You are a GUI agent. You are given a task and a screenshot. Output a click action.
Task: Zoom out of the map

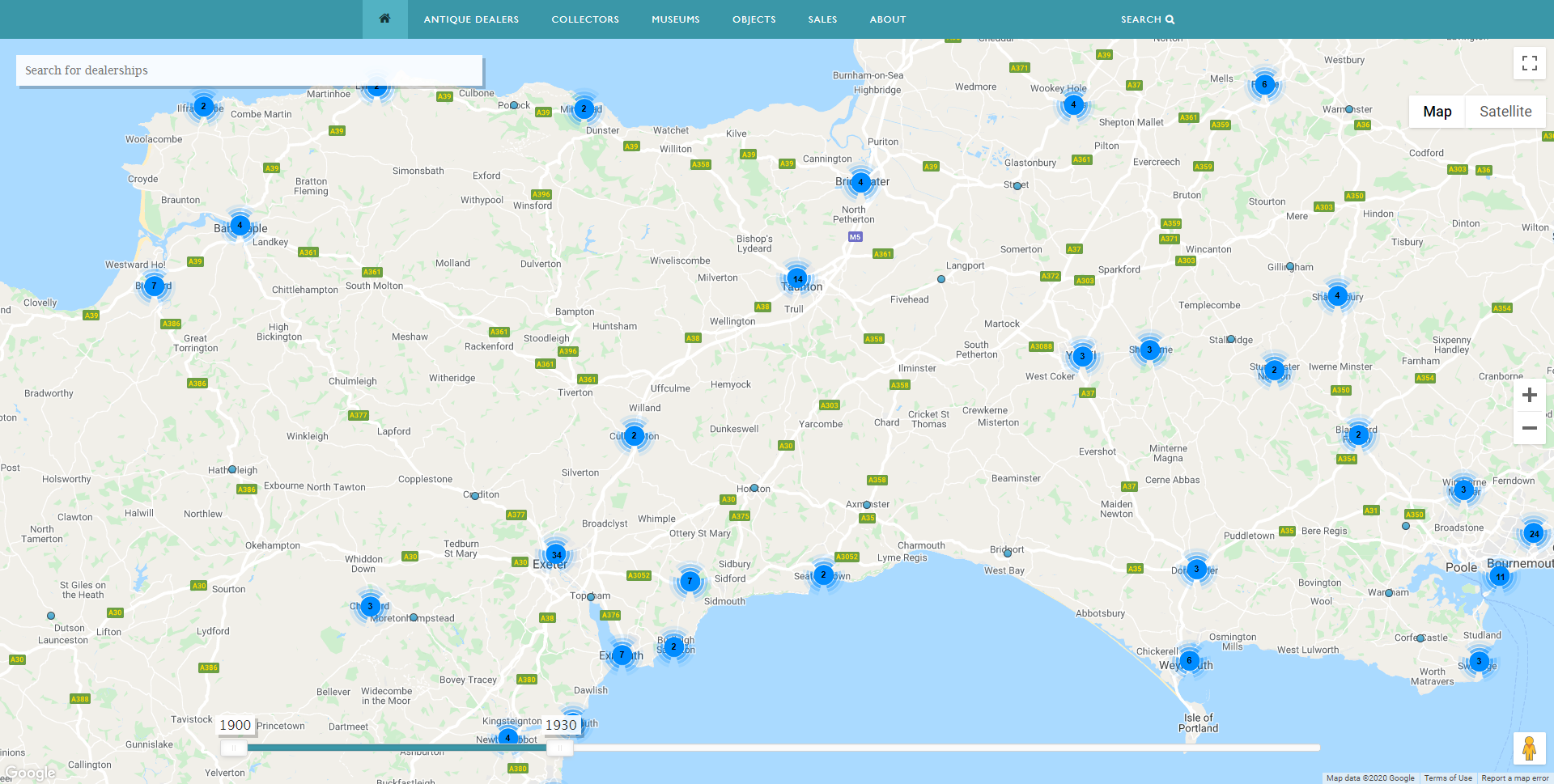1529,428
